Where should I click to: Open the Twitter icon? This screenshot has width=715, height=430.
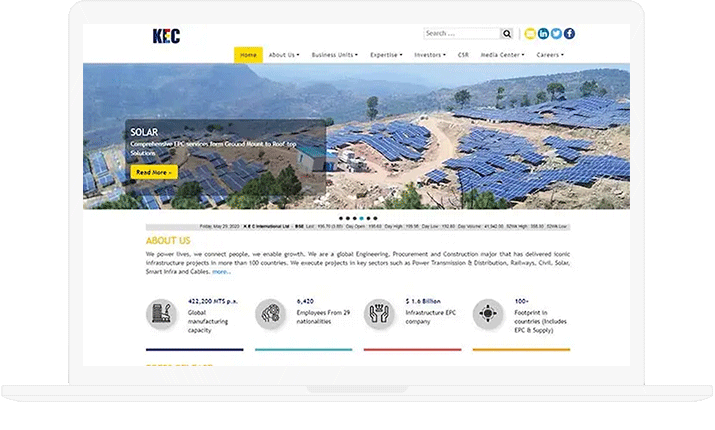point(556,33)
